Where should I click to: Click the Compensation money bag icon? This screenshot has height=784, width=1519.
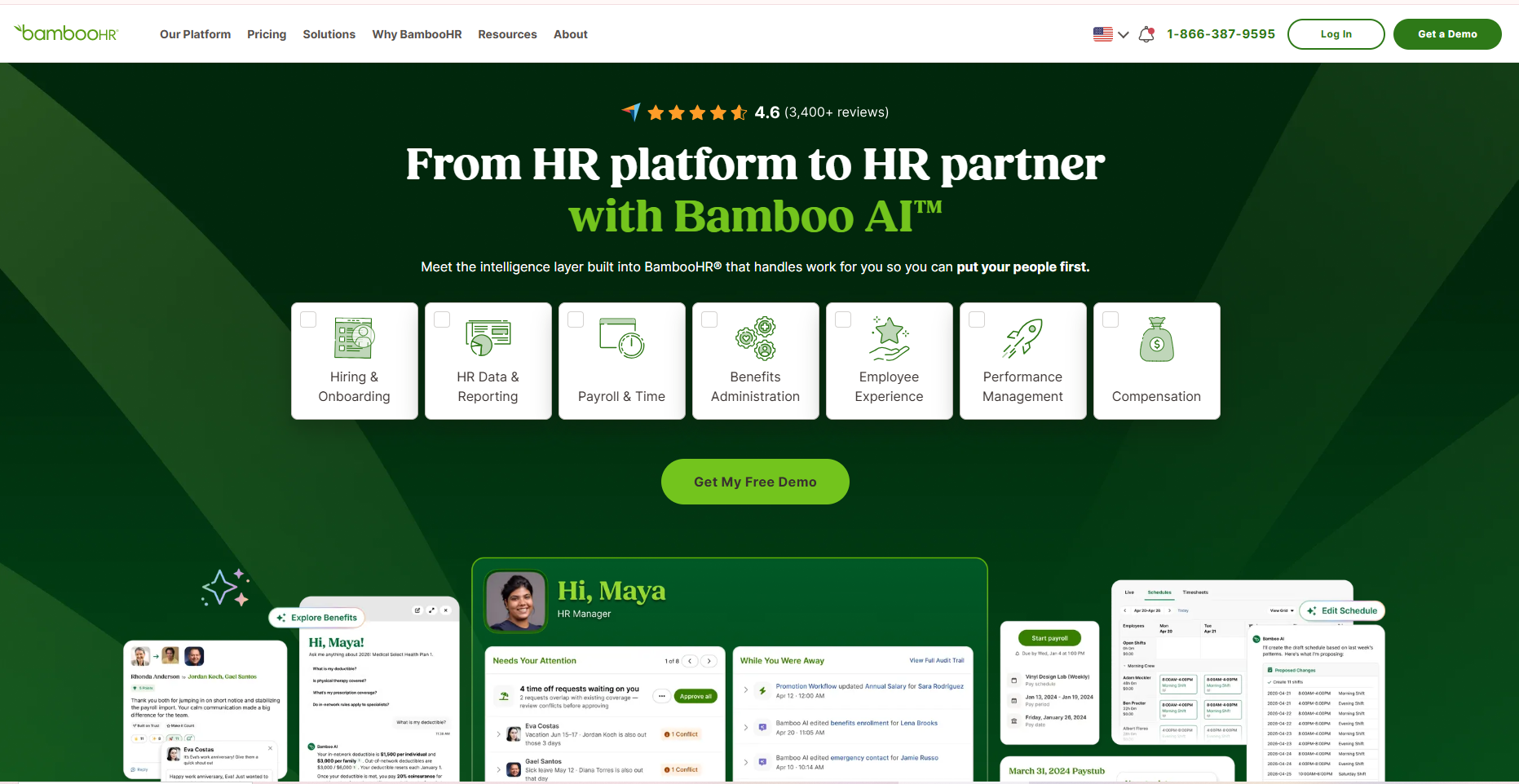[x=1157, y=339]
